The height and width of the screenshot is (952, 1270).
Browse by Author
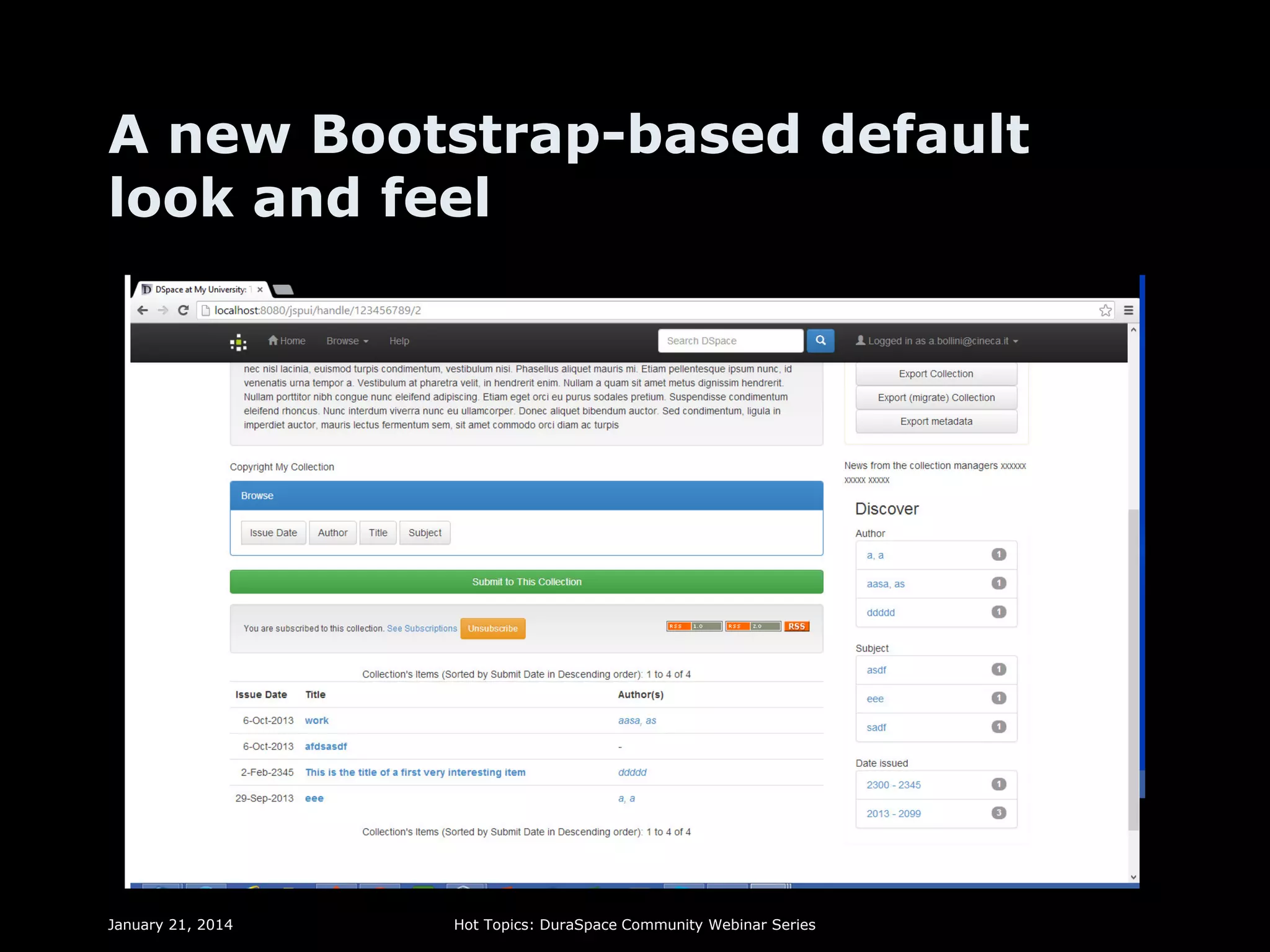click(x=333, y=532)
